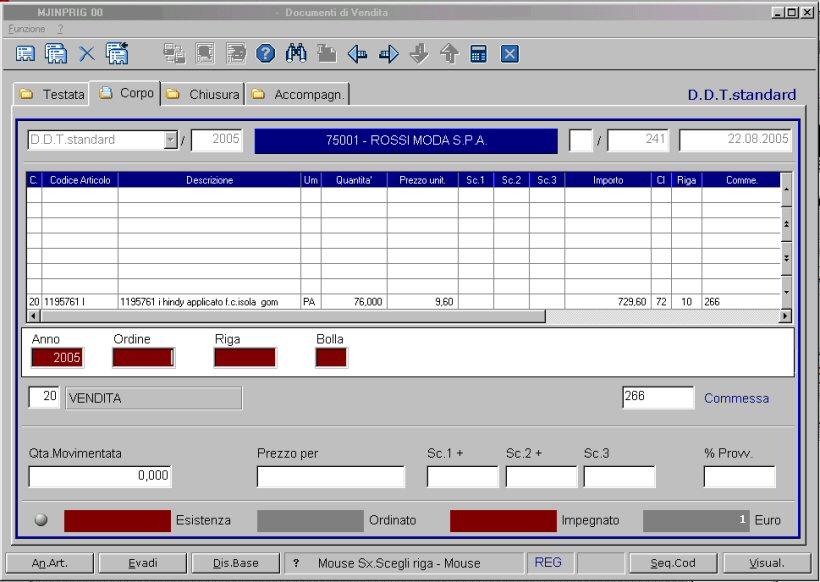The height and width of the screenshot is (582, 820).
Task: Click the dark red Esistenza color box
Action: pos(117,520)
